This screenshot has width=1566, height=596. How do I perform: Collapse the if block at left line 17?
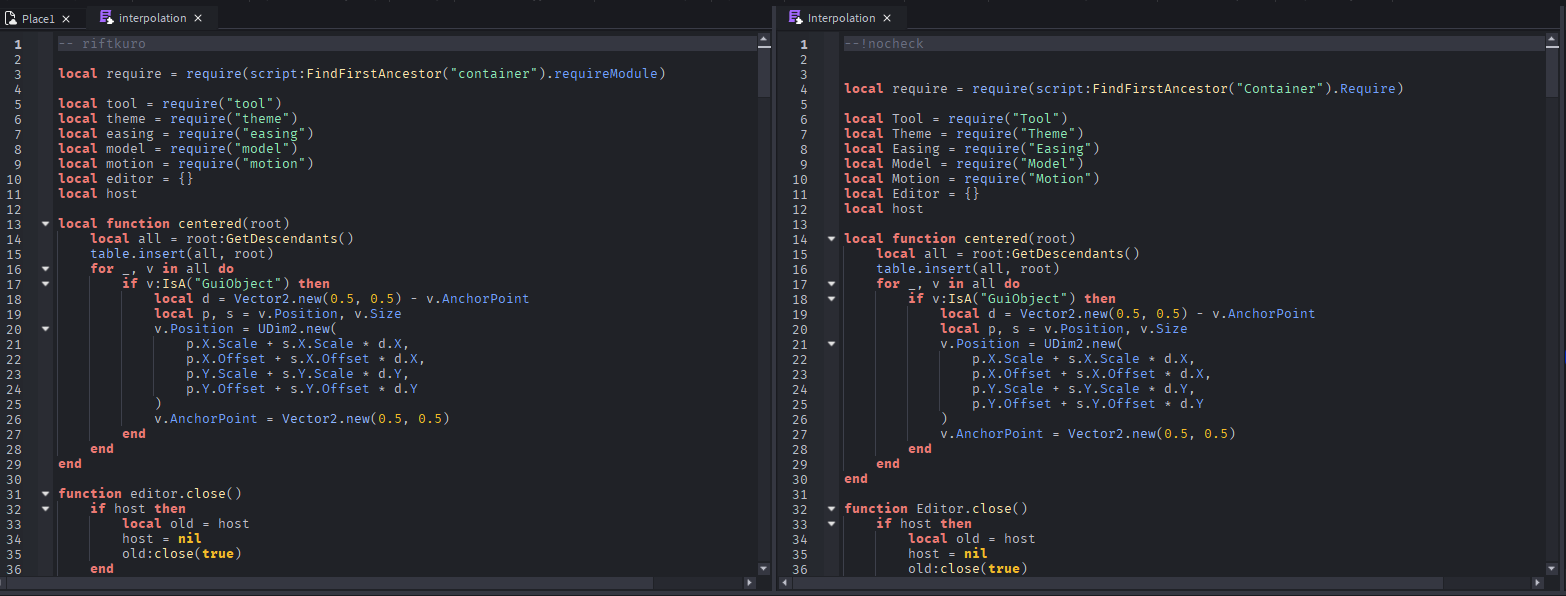(45, 284)
